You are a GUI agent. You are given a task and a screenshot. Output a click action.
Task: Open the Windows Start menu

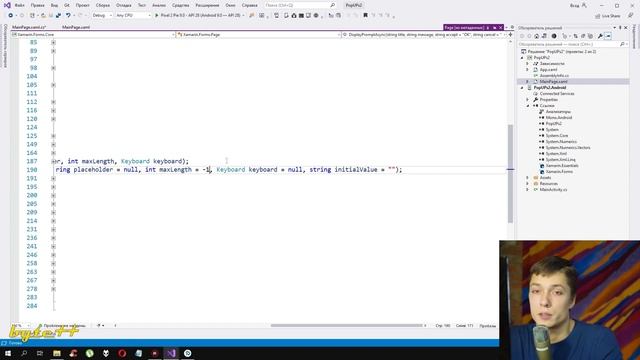[8, 353]
